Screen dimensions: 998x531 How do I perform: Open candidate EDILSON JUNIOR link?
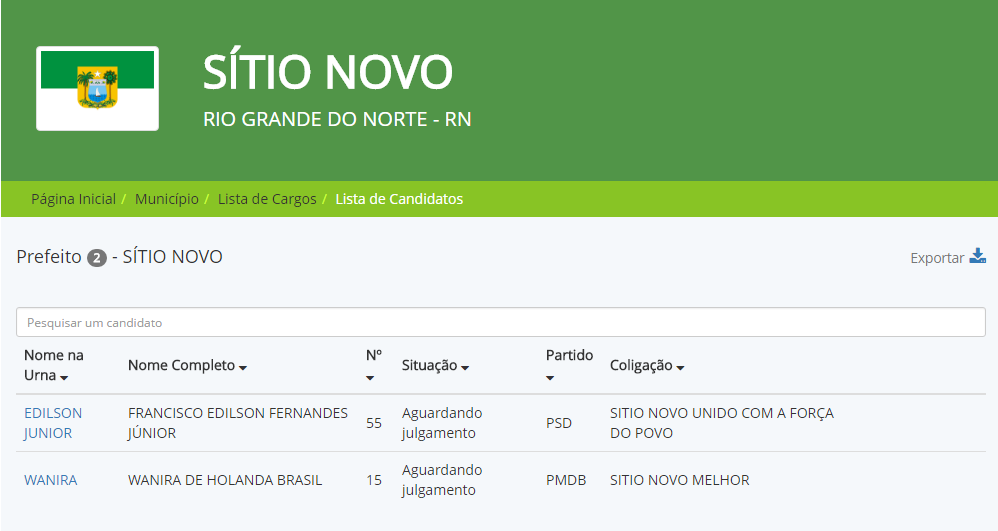tap(53, 423)
